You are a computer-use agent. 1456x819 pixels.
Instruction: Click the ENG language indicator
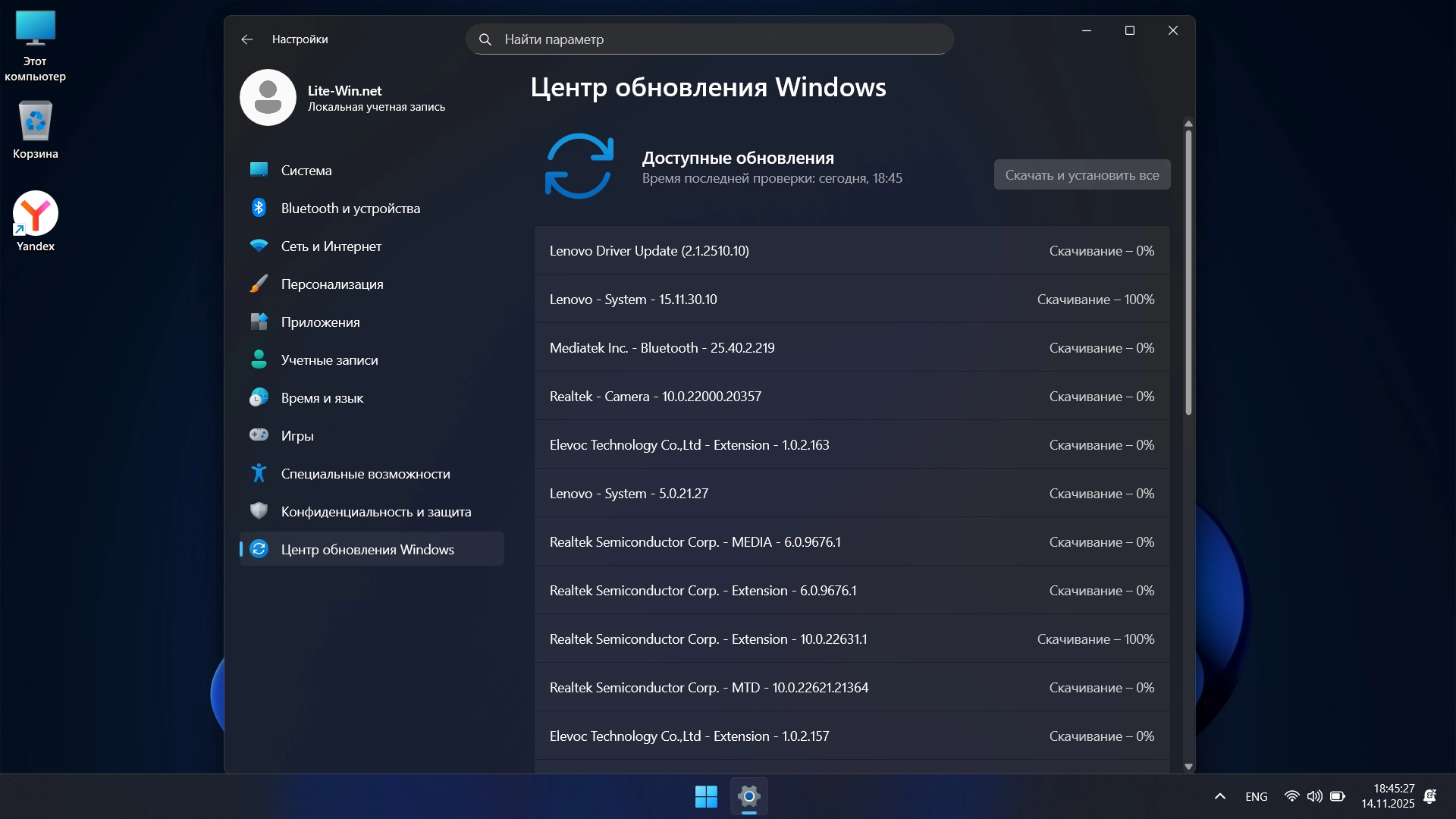click(x=1256, y=796)
